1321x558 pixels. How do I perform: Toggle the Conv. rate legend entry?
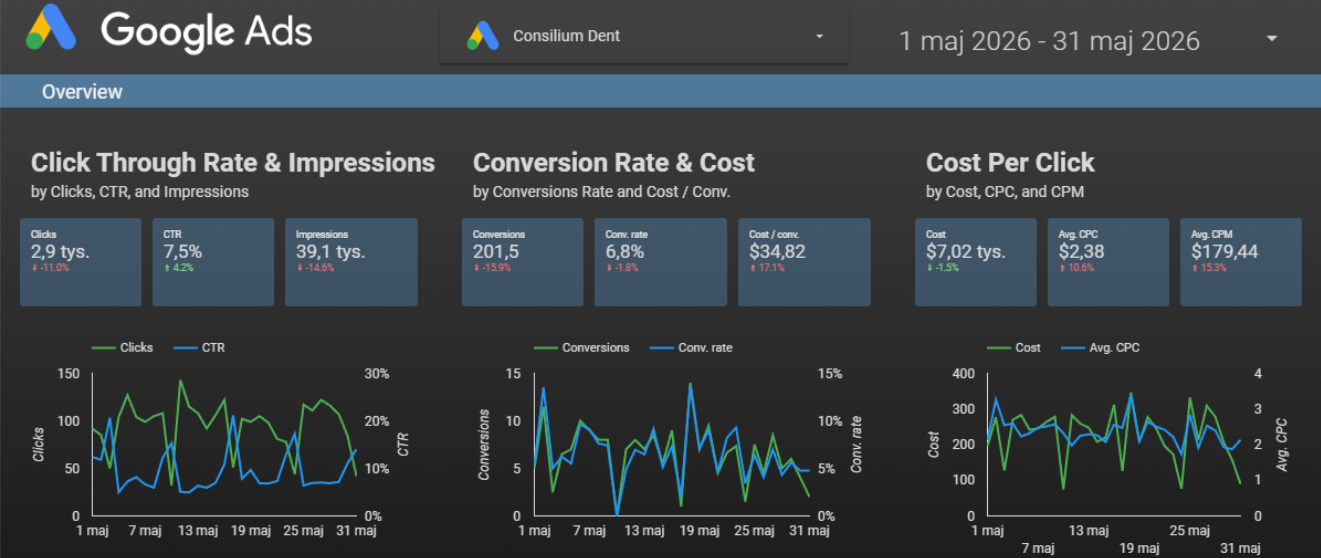(x=691, y=347)
